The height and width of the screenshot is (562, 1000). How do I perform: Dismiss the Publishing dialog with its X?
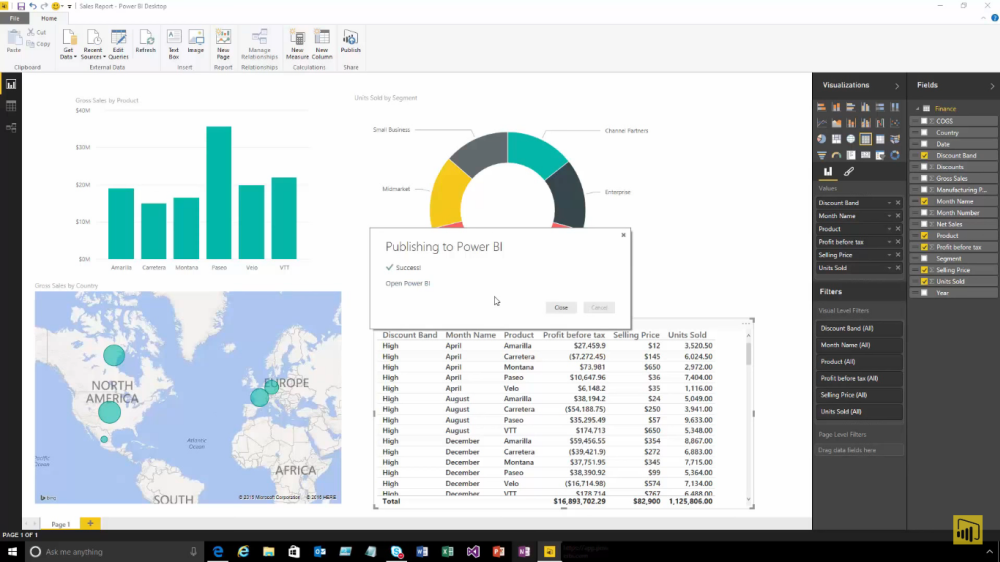[623, 235]
